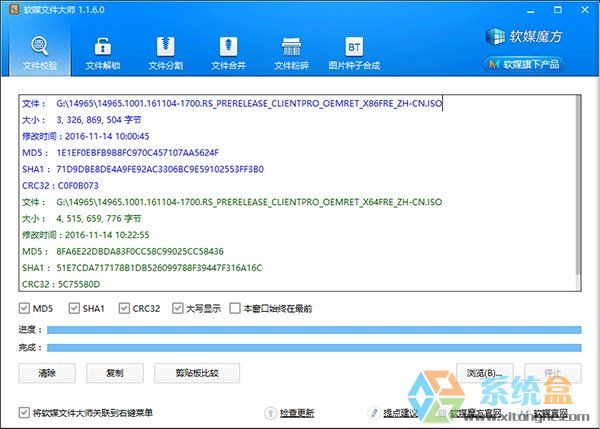Click the X86FRE ISO file path line

[232, 103]
